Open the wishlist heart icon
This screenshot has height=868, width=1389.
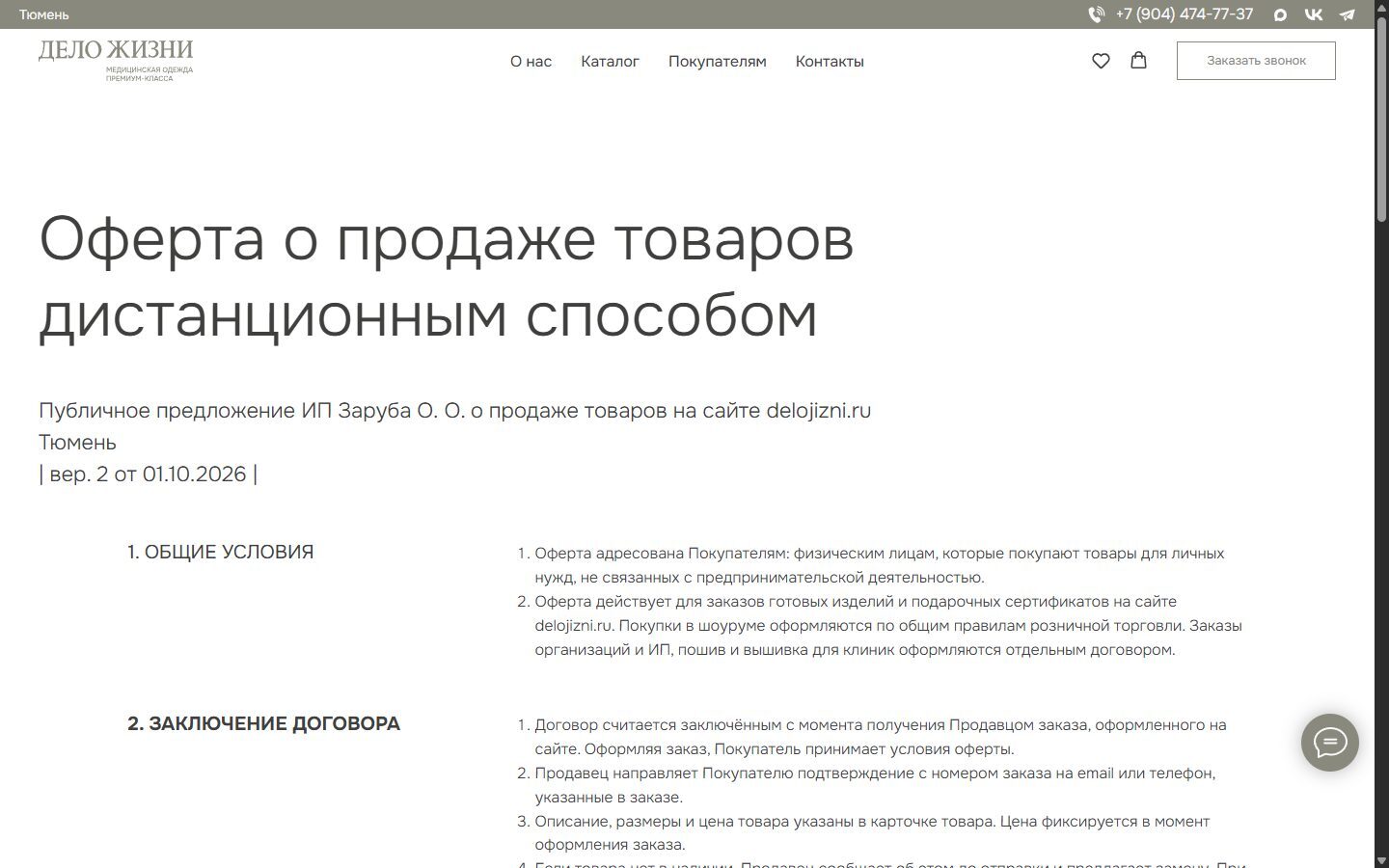coord(1101,61)
